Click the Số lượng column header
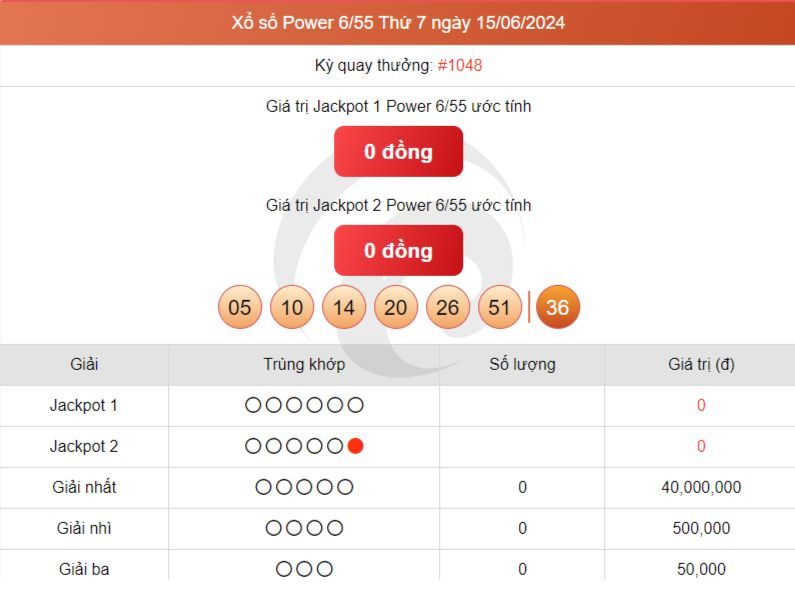The width and height of the screenshot is (795, 591). (522, 364)
